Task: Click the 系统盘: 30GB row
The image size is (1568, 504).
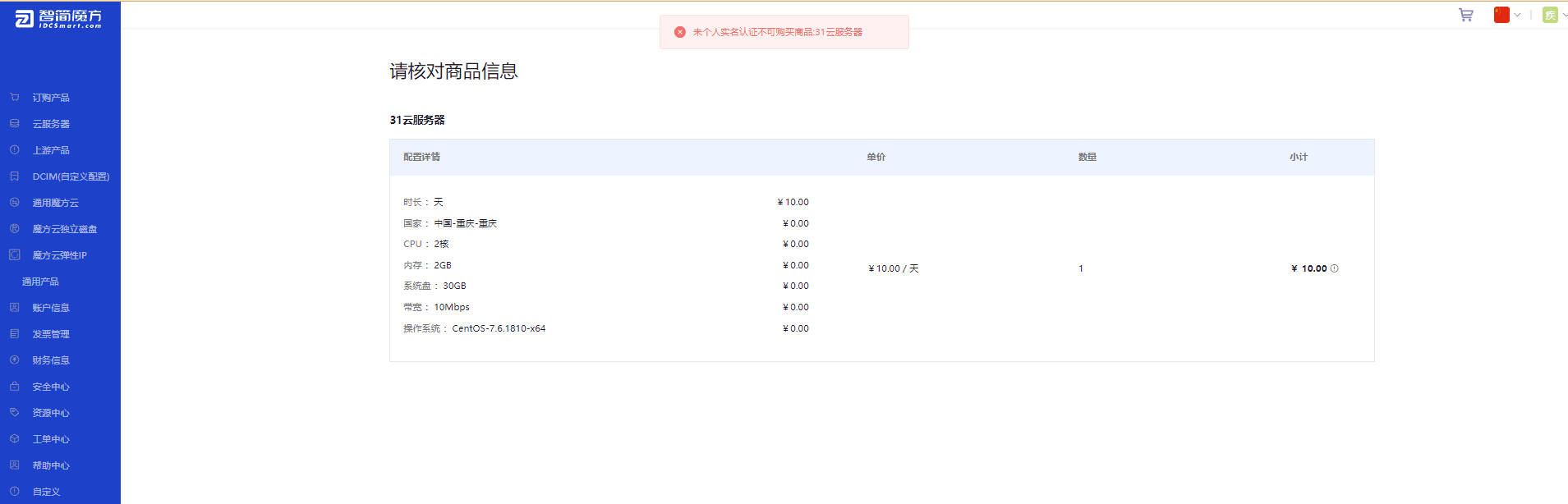Action: [x=606, y=286]
